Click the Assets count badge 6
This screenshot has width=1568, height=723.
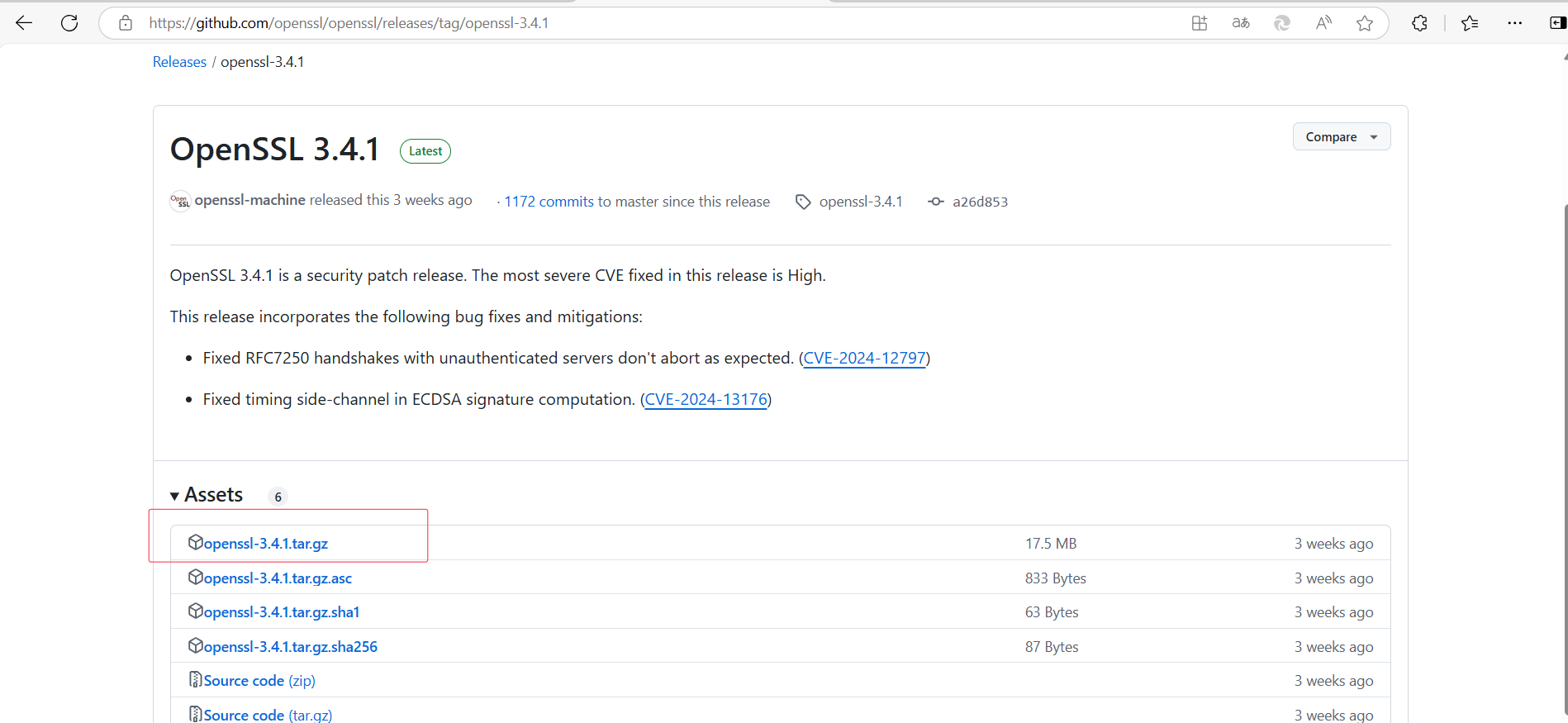(278, 497)
